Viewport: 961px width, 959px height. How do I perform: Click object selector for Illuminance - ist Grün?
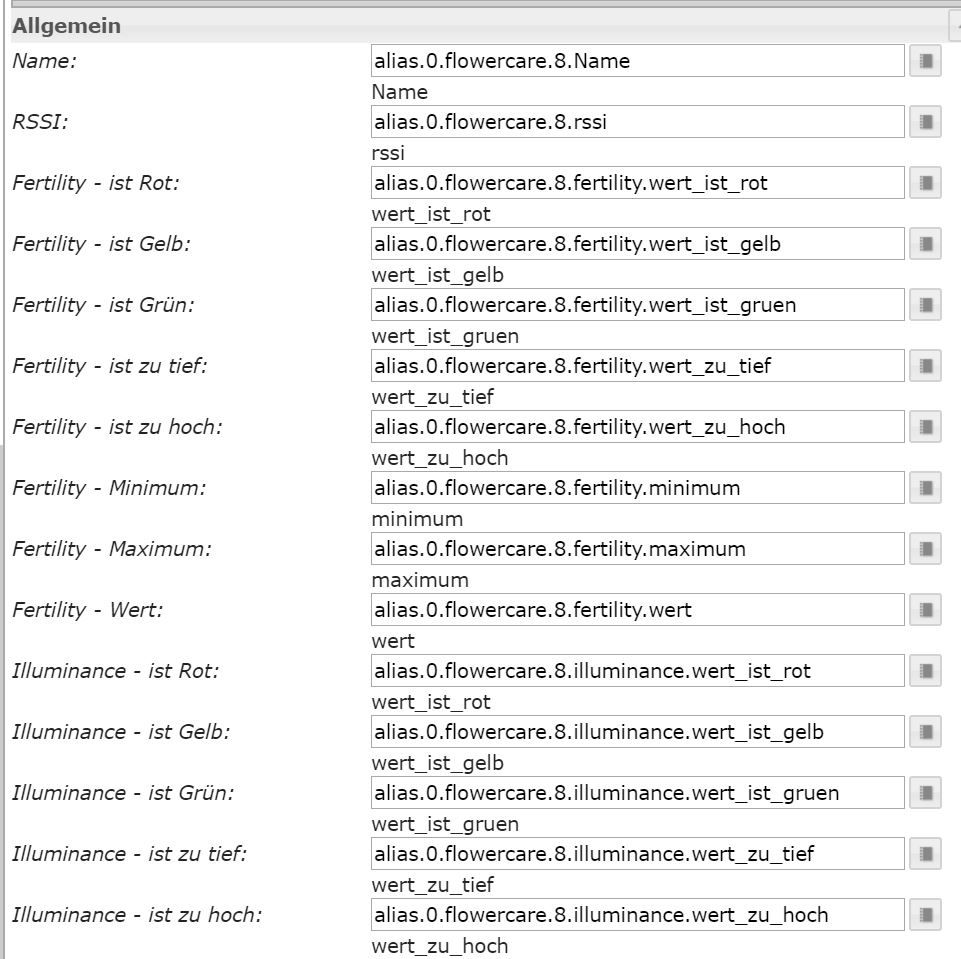[x=925, y=793]
